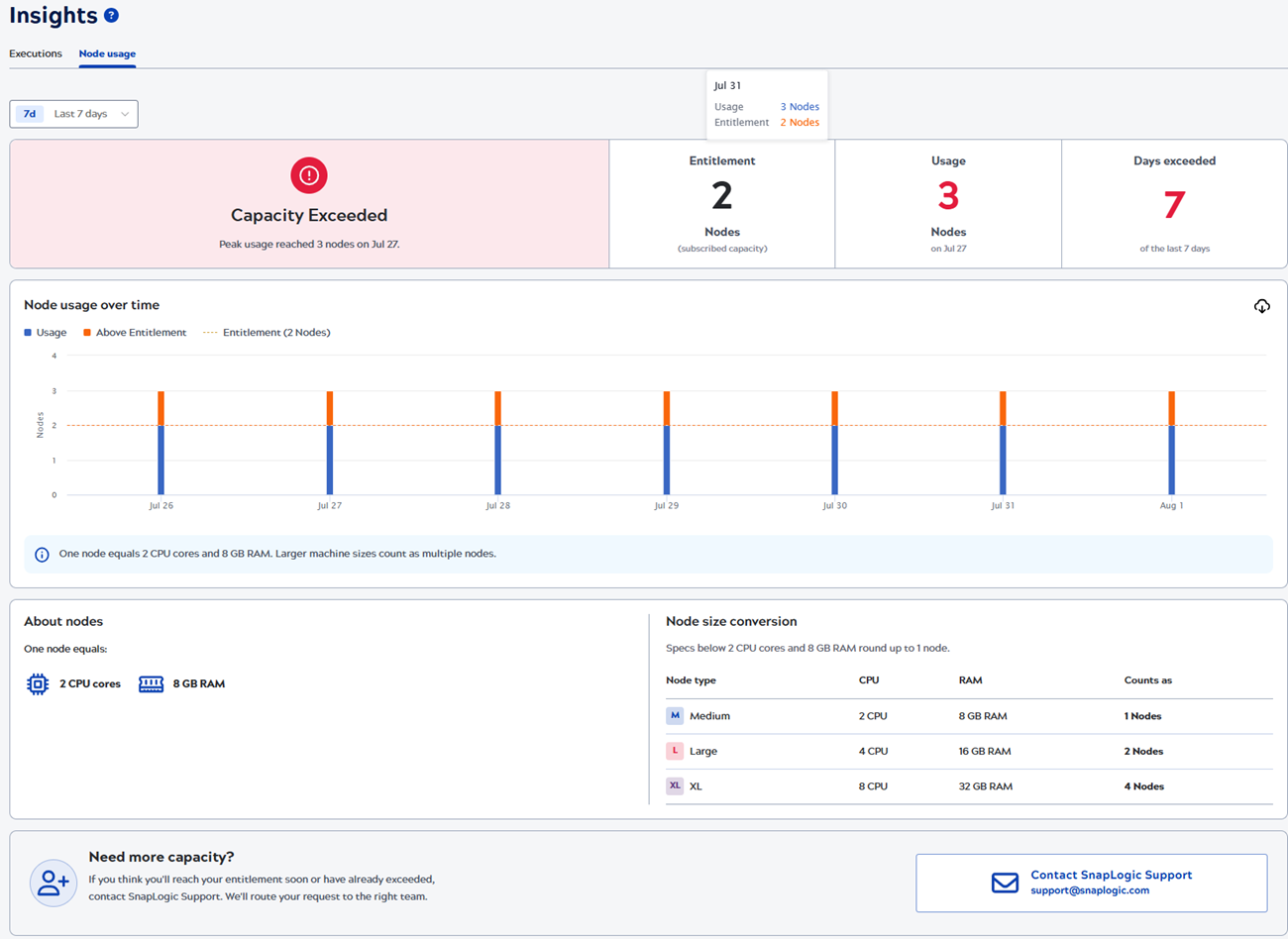
Task: Click the Large node type L badge
Action: pyautogui.click(x=675, y=751)
